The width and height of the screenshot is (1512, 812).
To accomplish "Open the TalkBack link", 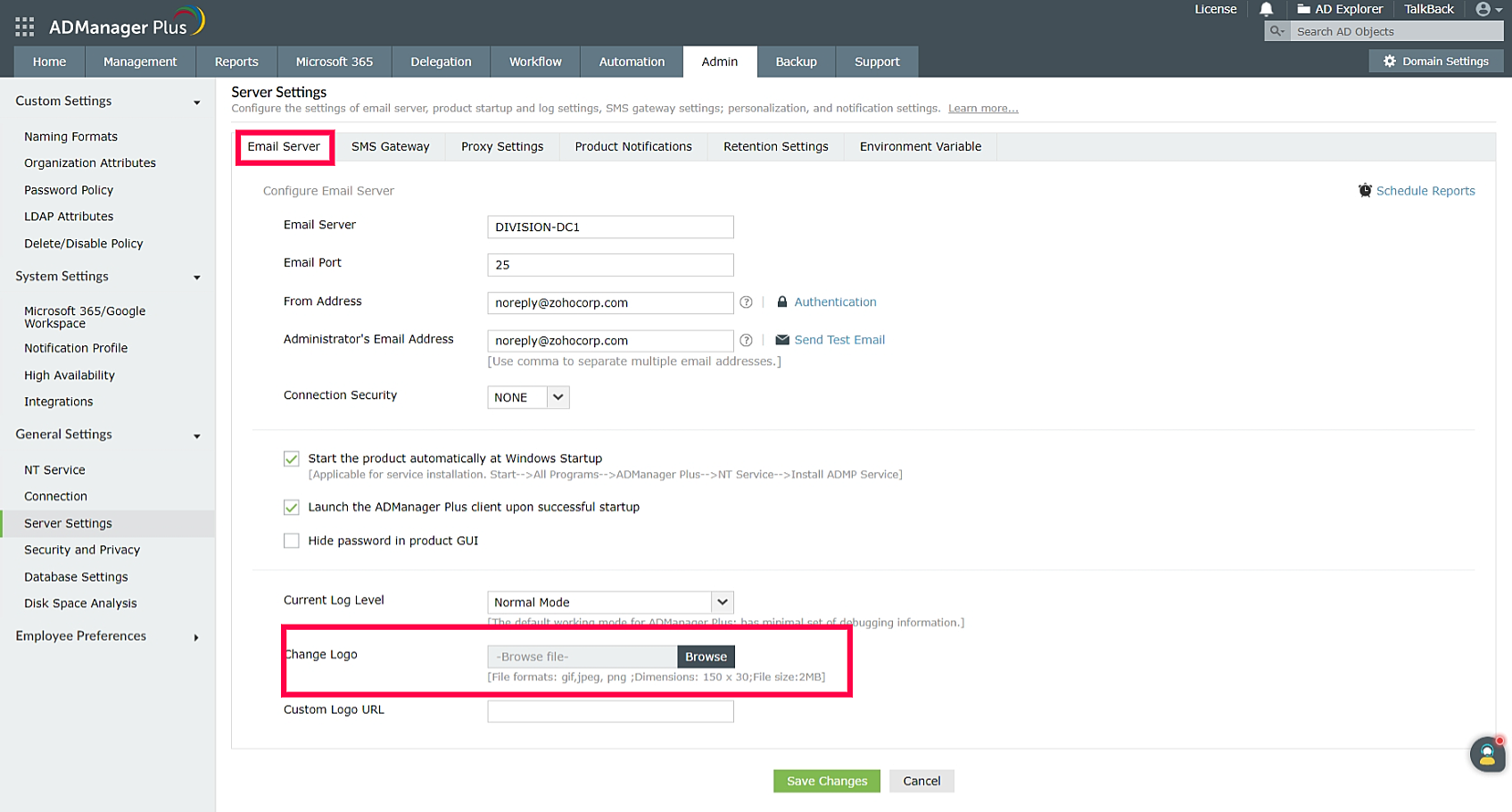I will (x=1429, y=9).
